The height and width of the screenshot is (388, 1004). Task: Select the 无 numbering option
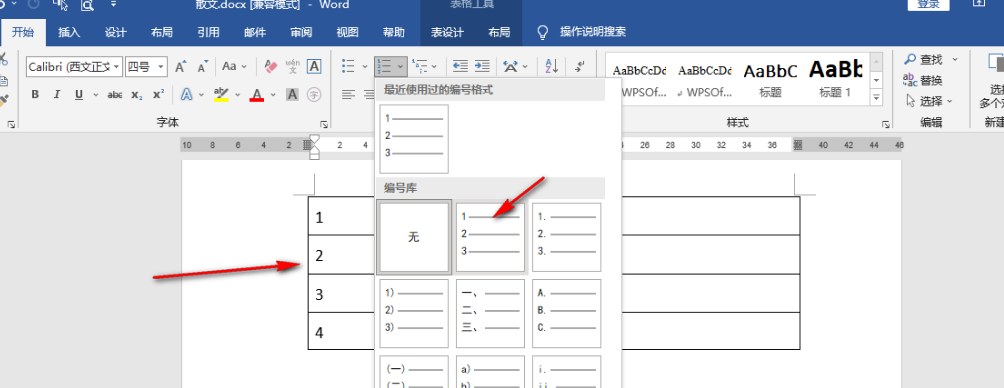tap(414, 237)
